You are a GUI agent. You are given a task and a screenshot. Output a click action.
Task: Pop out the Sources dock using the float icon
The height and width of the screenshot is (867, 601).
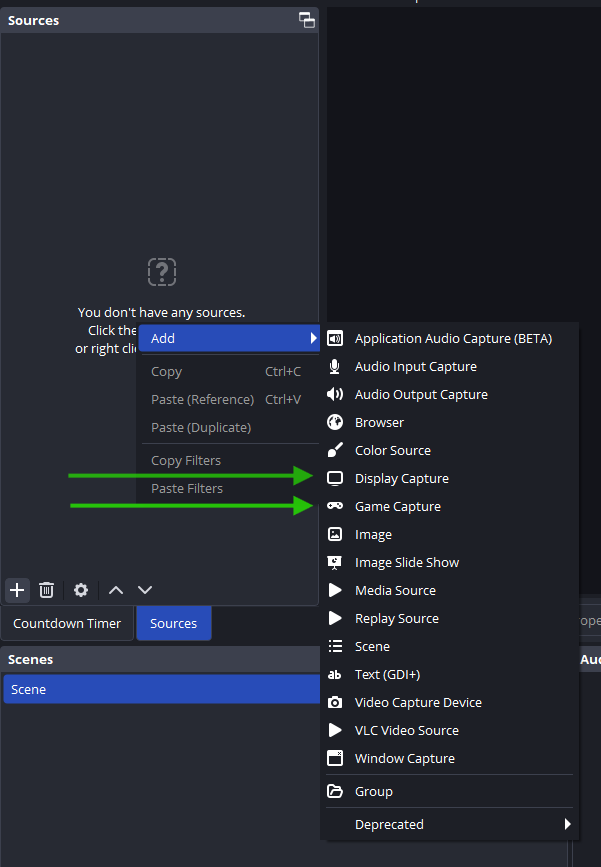(x=307, y=20)
